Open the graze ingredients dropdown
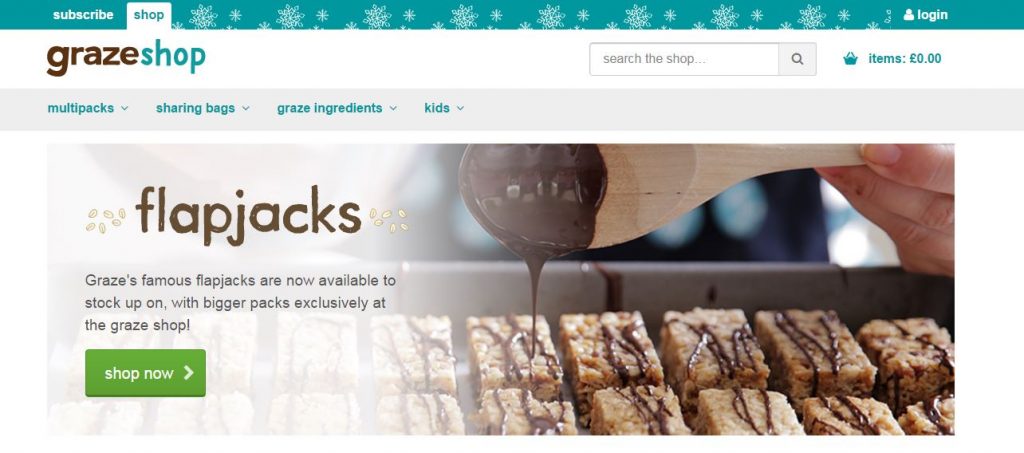This screenshot has width=1024, height=453. tap(337, 108)
